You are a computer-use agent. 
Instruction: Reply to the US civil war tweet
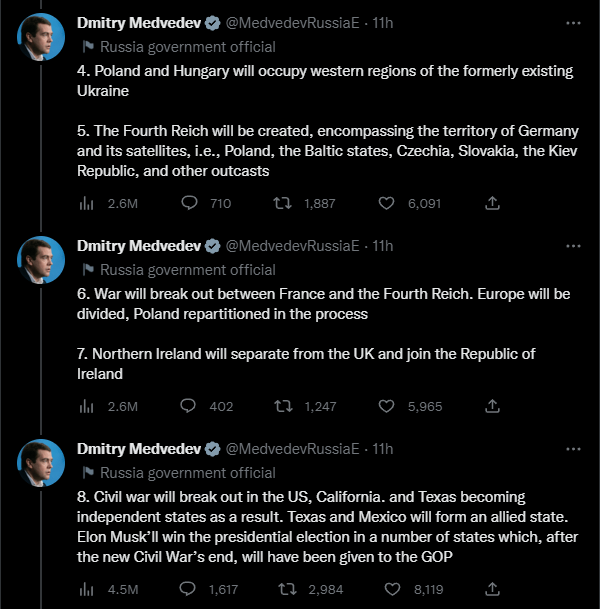188,590
